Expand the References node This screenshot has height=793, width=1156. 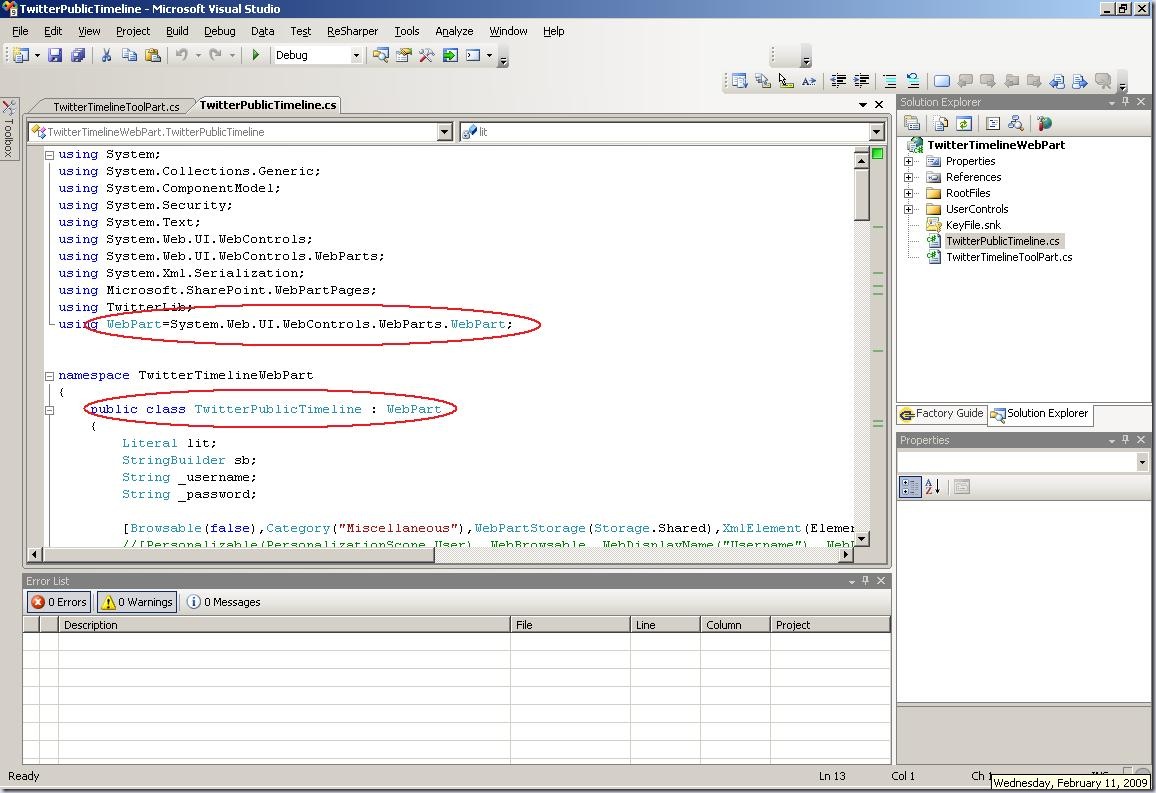tap(908, 177)
